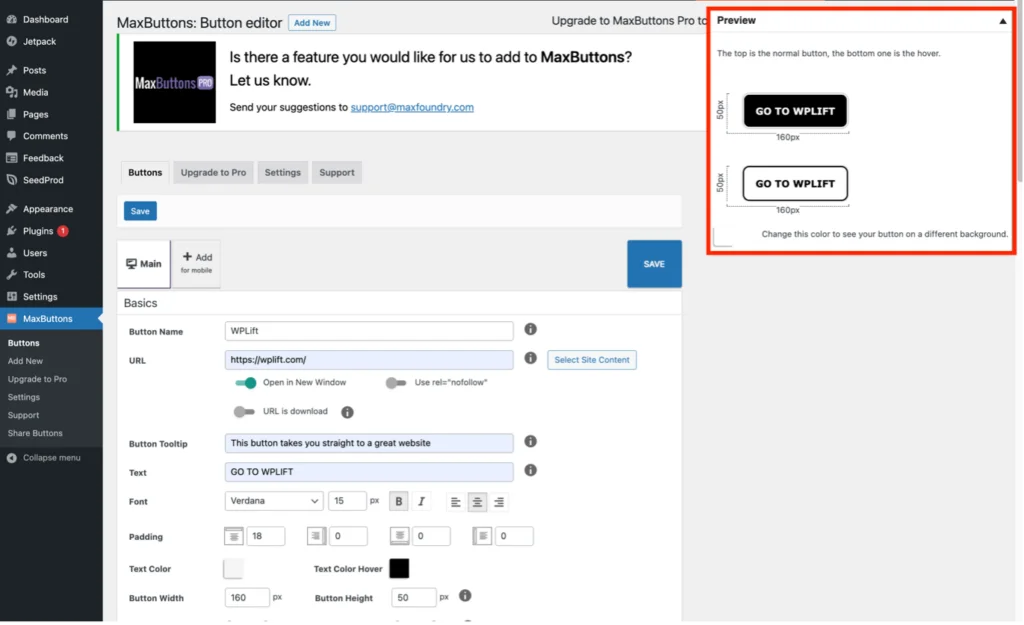Image resolution: width=1024 pixels, height=625 pixels.
Task: Enable Use rel="nofollow" toggle
Action: [396, 383]
